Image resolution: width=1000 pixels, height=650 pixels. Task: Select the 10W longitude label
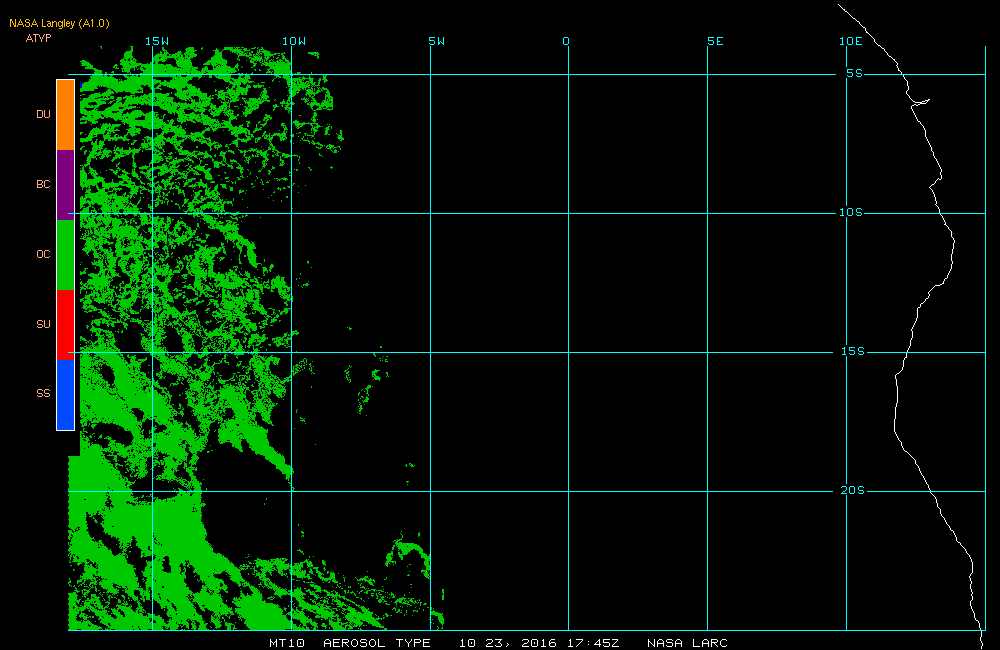tap(294, 41)
